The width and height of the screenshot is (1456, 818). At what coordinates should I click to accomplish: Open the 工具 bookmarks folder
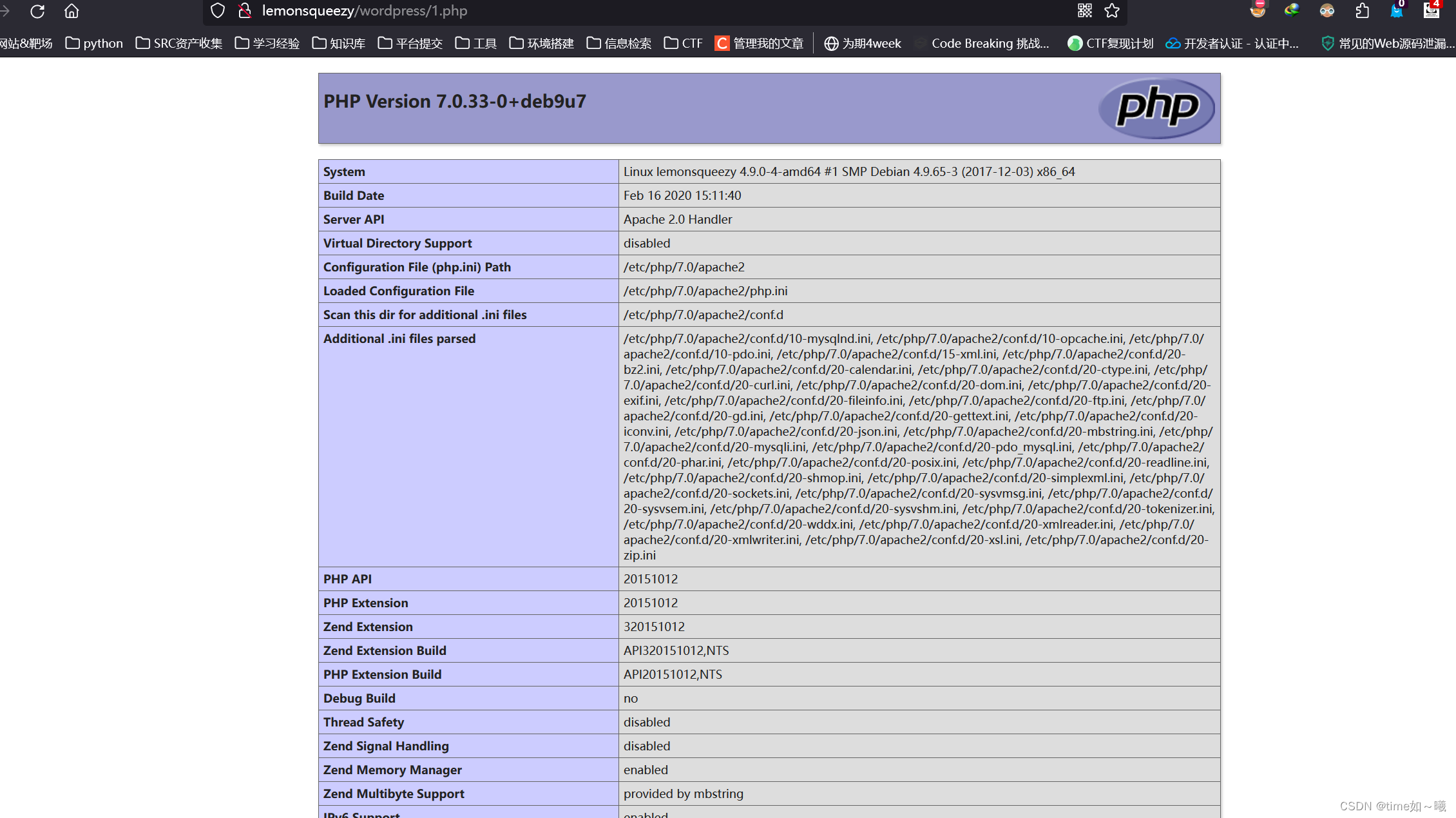tap(476, 43)
